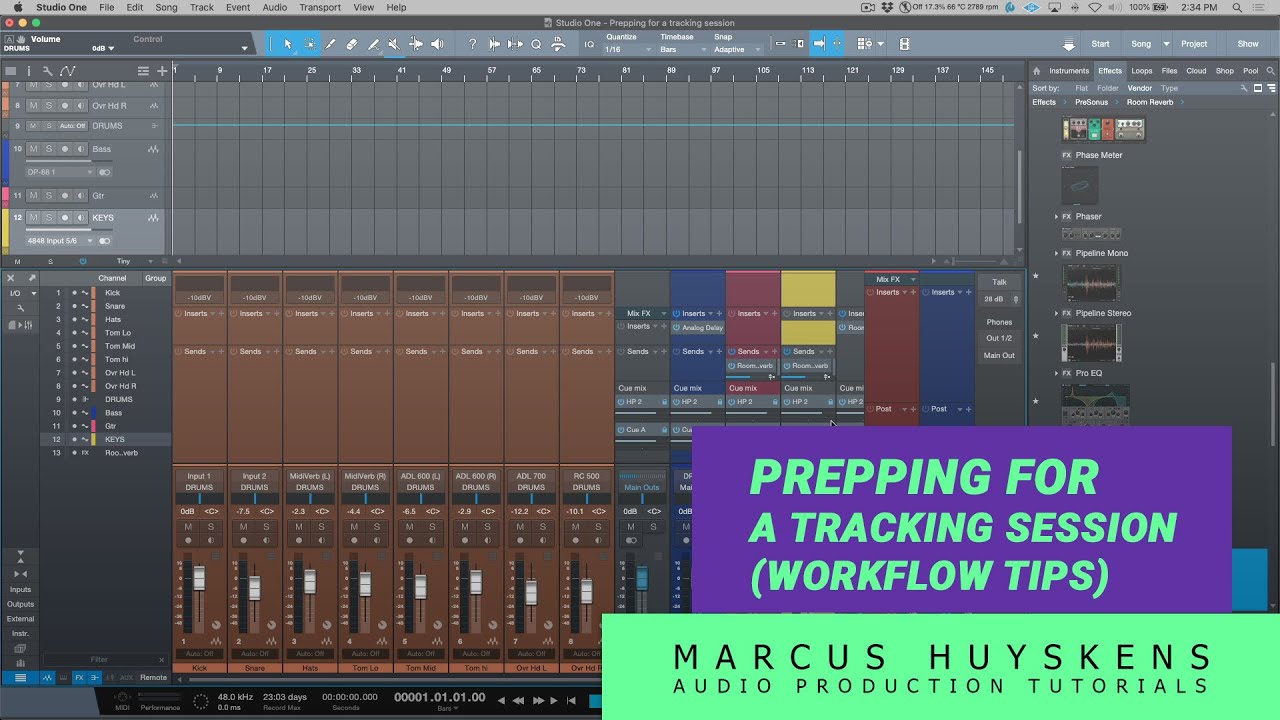Viewport: 1280px width, 720px height.
Task: Switch to the Pool browser tab
Action: pyautogui.click(x=1250, y=71)
